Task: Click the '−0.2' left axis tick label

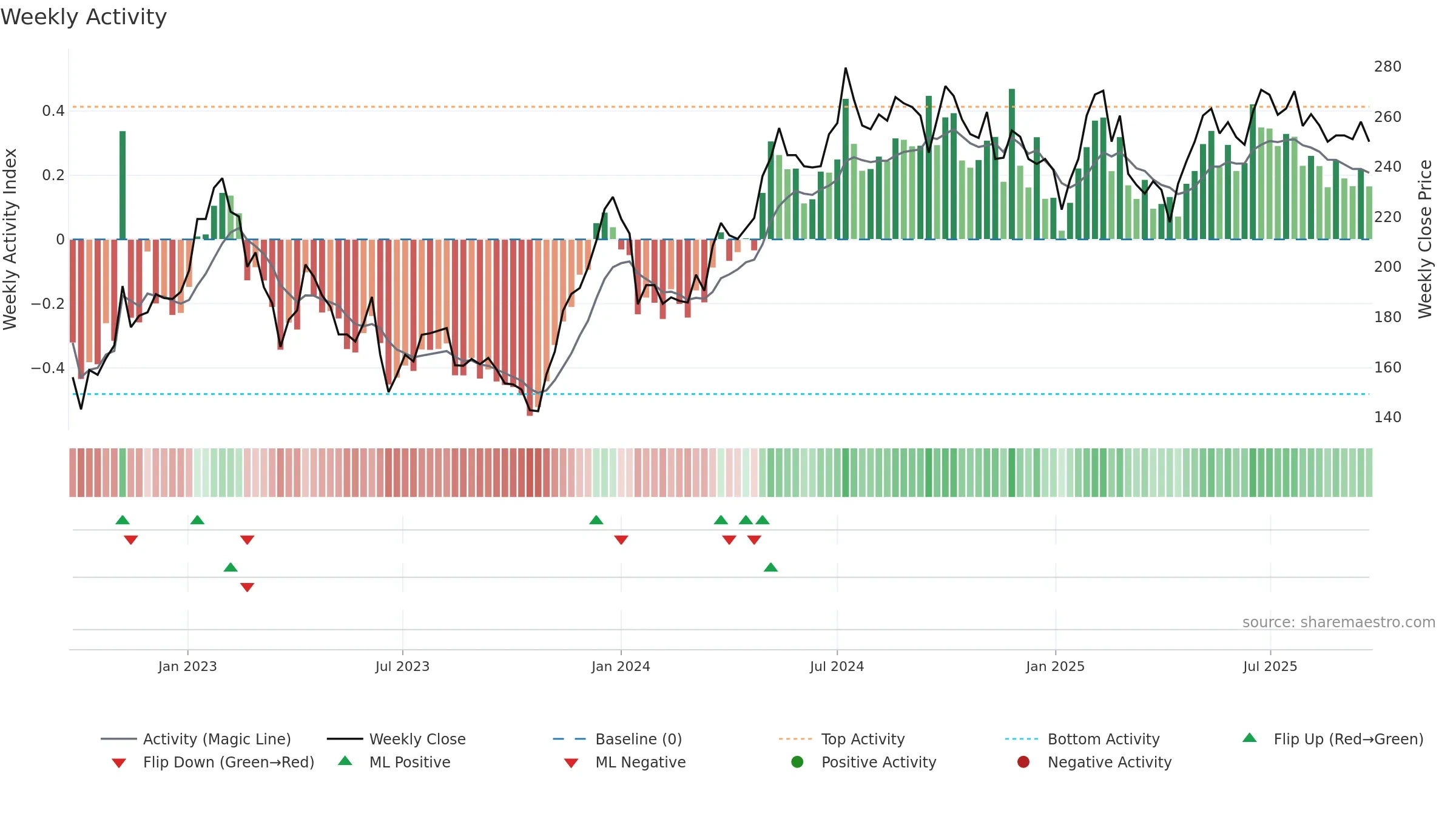Action: click(48, 304)
